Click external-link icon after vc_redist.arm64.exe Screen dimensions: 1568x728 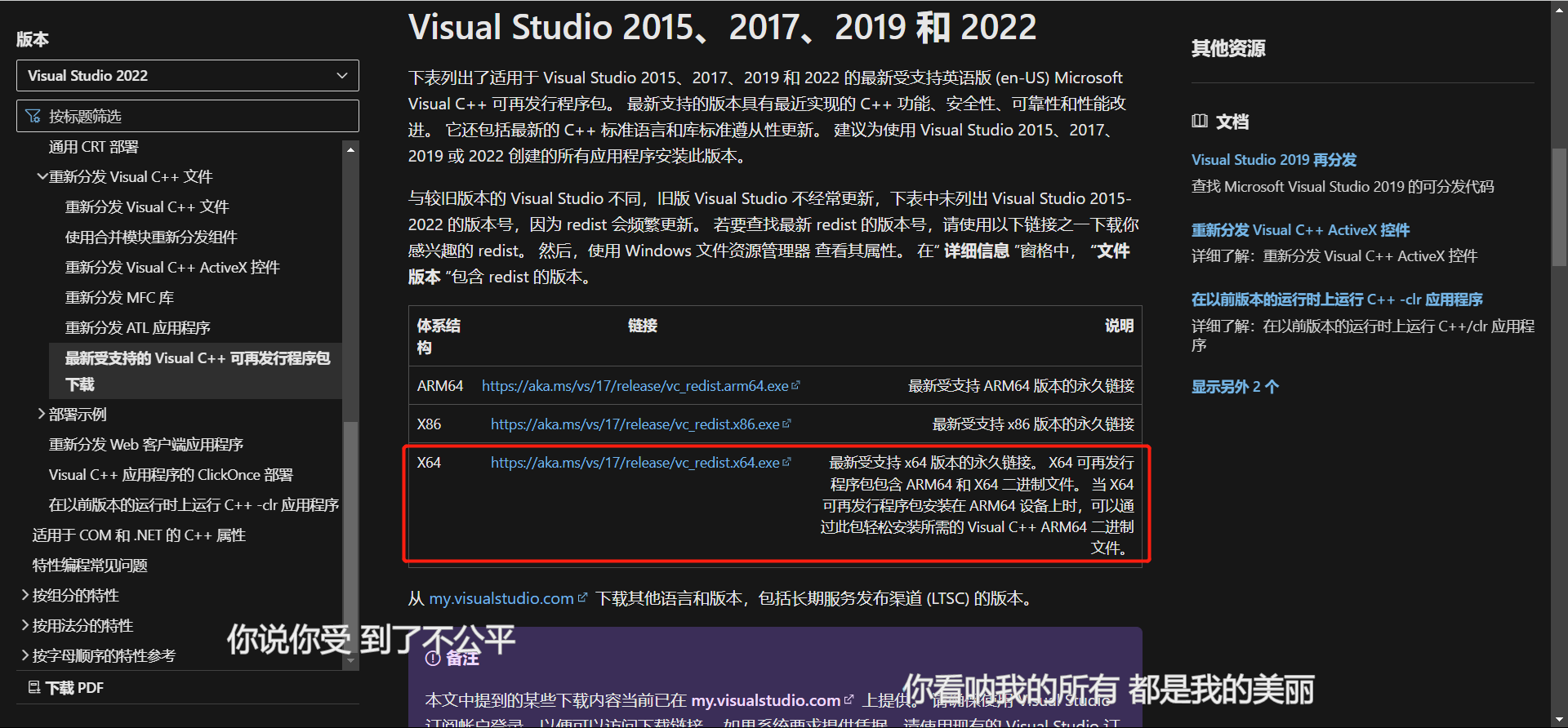(x=795, y=385)
